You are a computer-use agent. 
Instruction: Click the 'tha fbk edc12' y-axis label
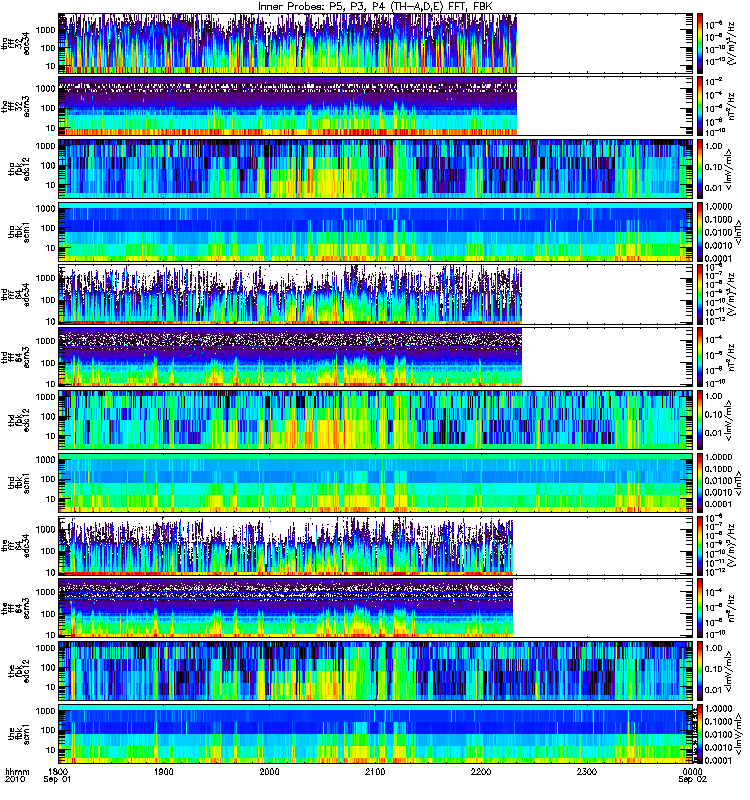tap(19, 169)
